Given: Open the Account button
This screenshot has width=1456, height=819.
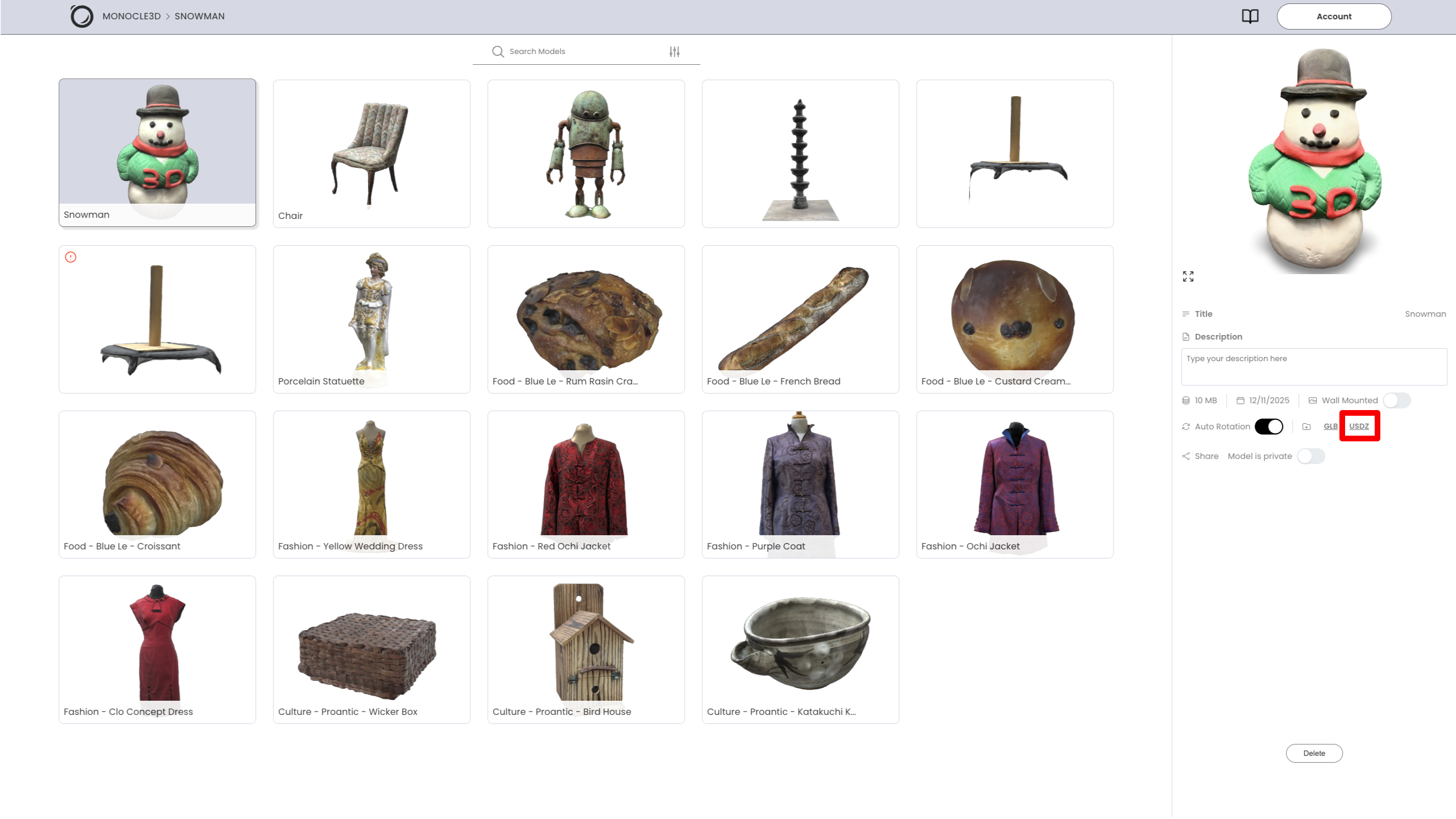Looking at the screenshot, I should tap(1334, 16).
